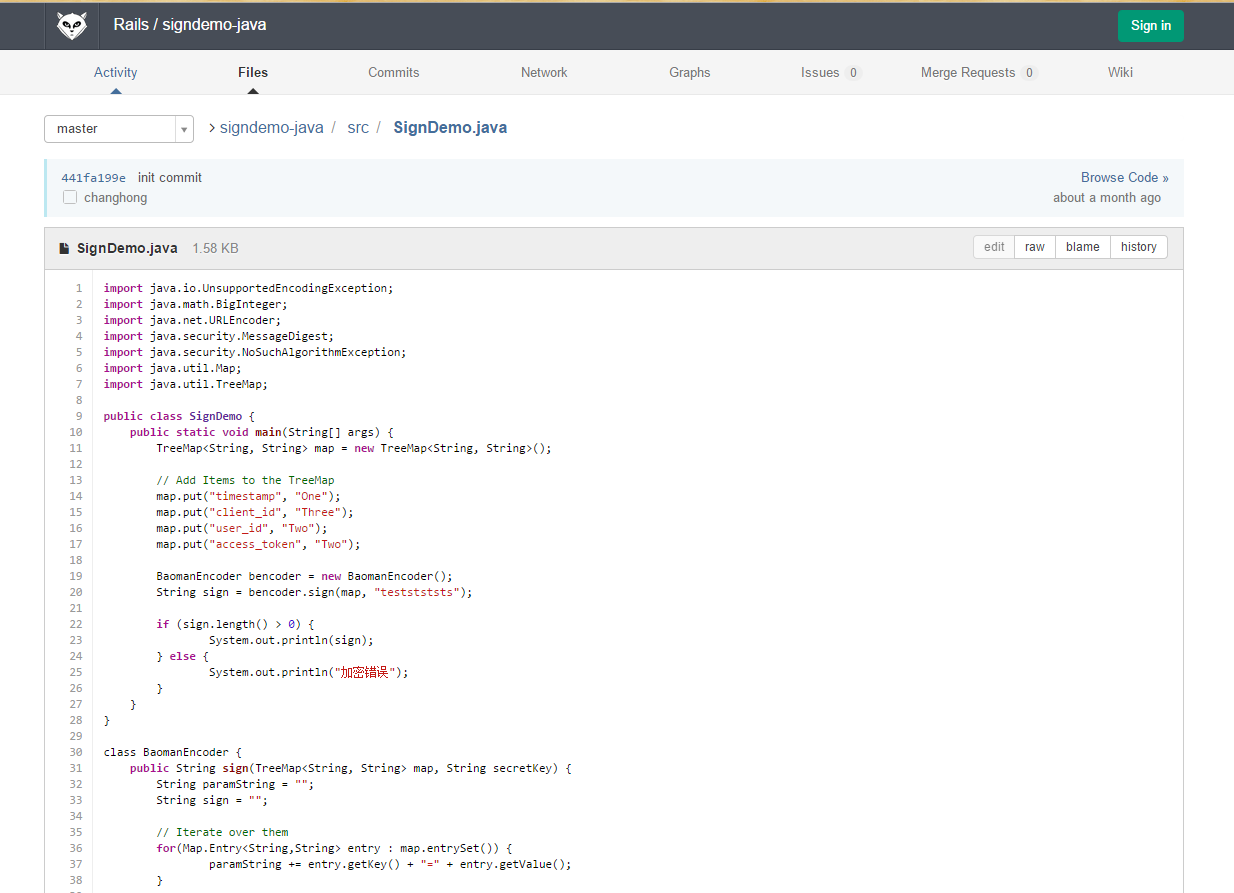Click the public static void main line
This screenshot has height=893, width=1234.
pyautogui.click(x=262, y=432)
